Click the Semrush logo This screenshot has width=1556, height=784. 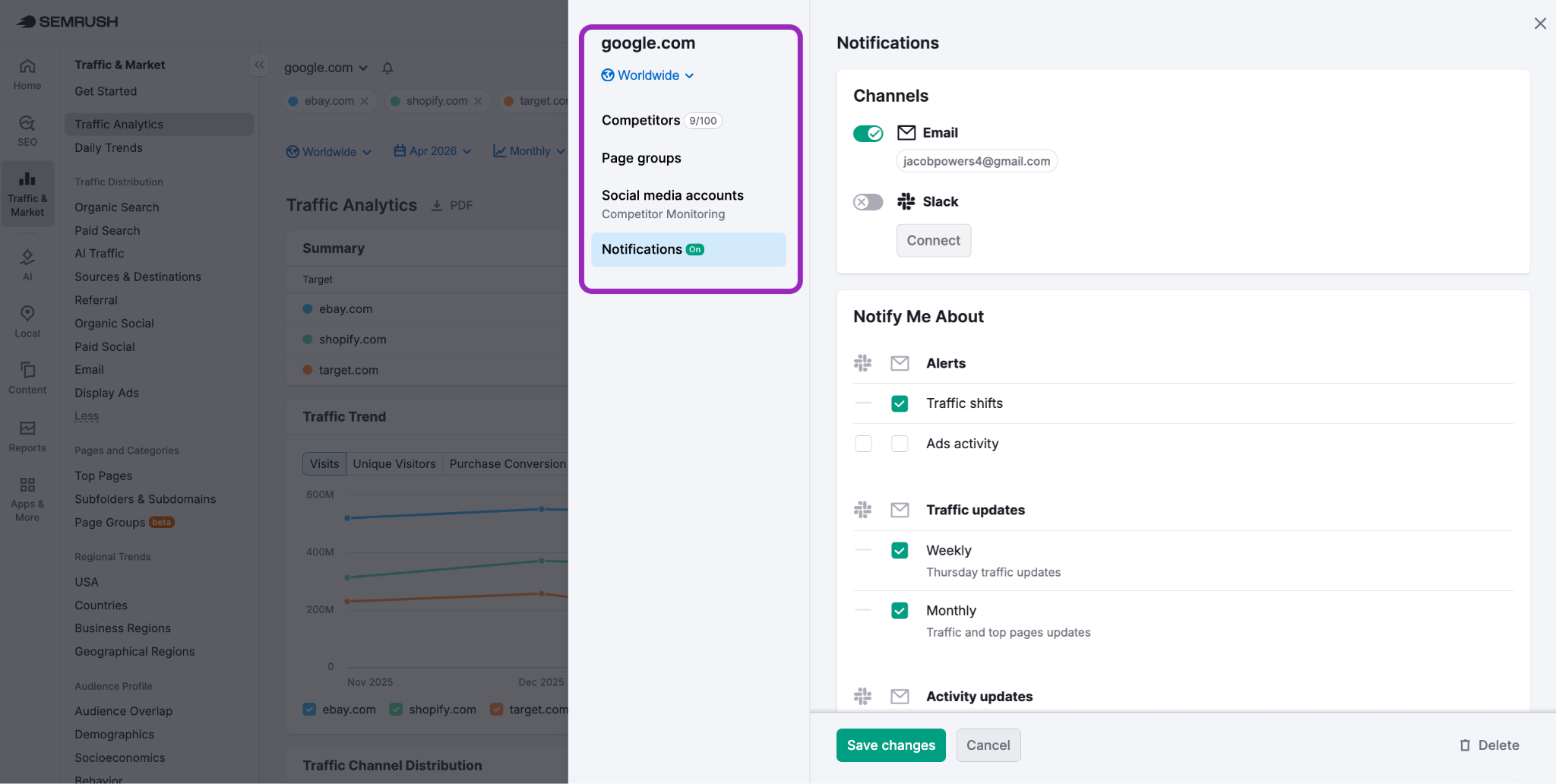[x=67, y=21]
